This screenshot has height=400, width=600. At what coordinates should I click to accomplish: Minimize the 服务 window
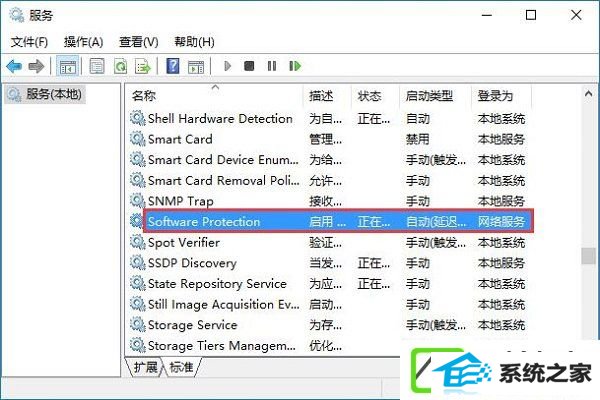coord(487,15)
